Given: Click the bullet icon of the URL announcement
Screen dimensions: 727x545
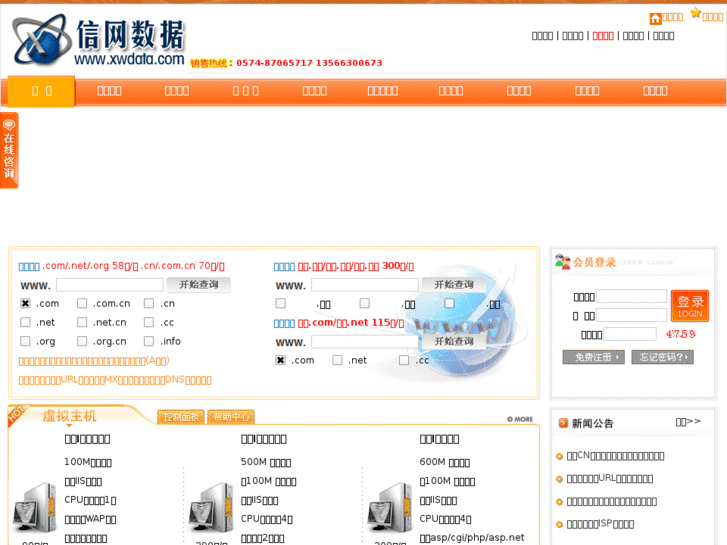Looking at the screenshot, I should 559,479.
